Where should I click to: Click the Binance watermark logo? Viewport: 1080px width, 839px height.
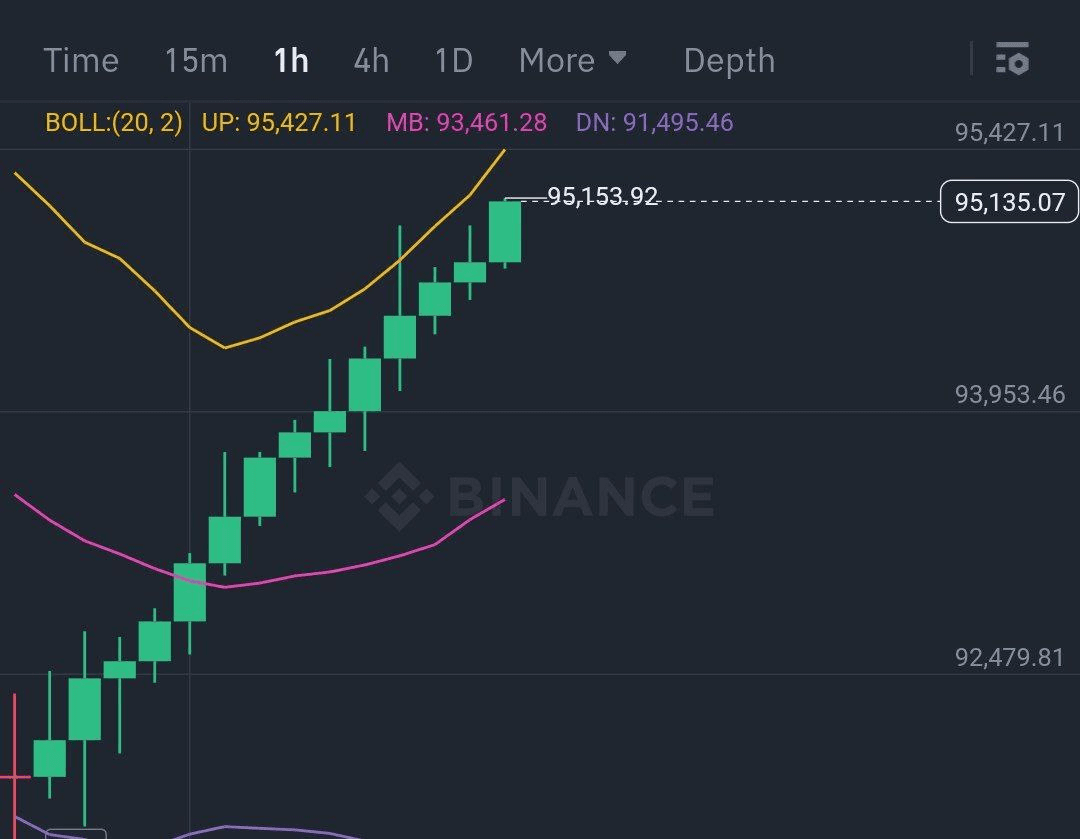click(540, 494)
